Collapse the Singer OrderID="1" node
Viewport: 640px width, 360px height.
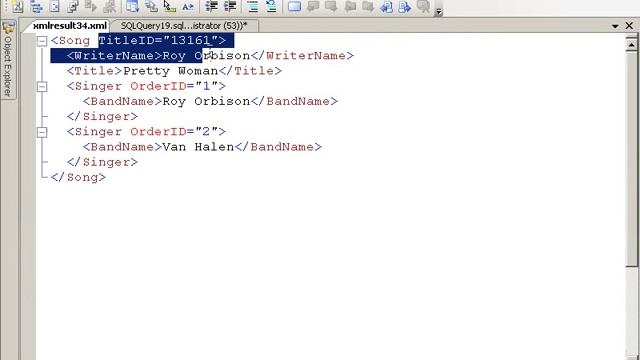point(42,86)
